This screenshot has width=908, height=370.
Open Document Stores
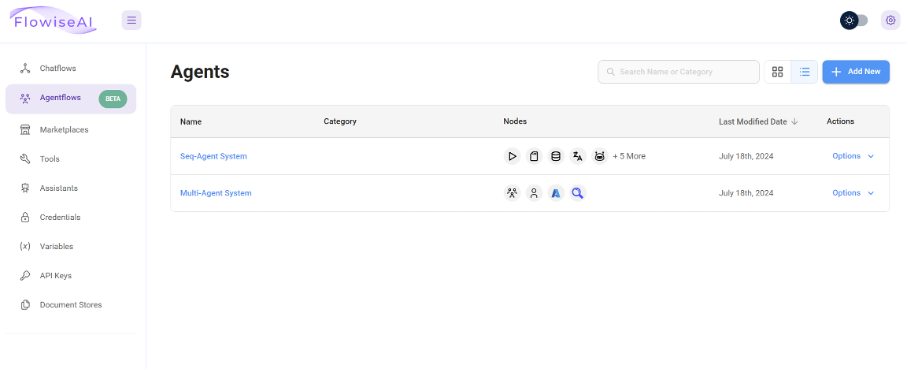tap(71, 305)
